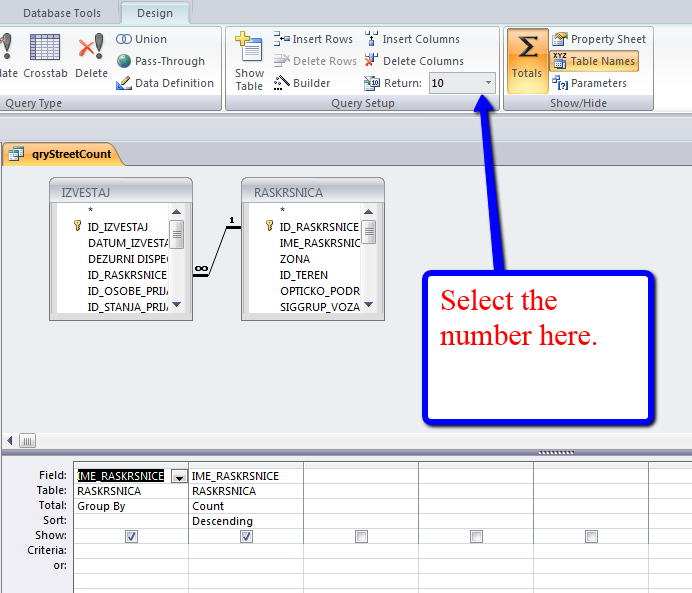Click the Union query button

[x=141, y=39]
